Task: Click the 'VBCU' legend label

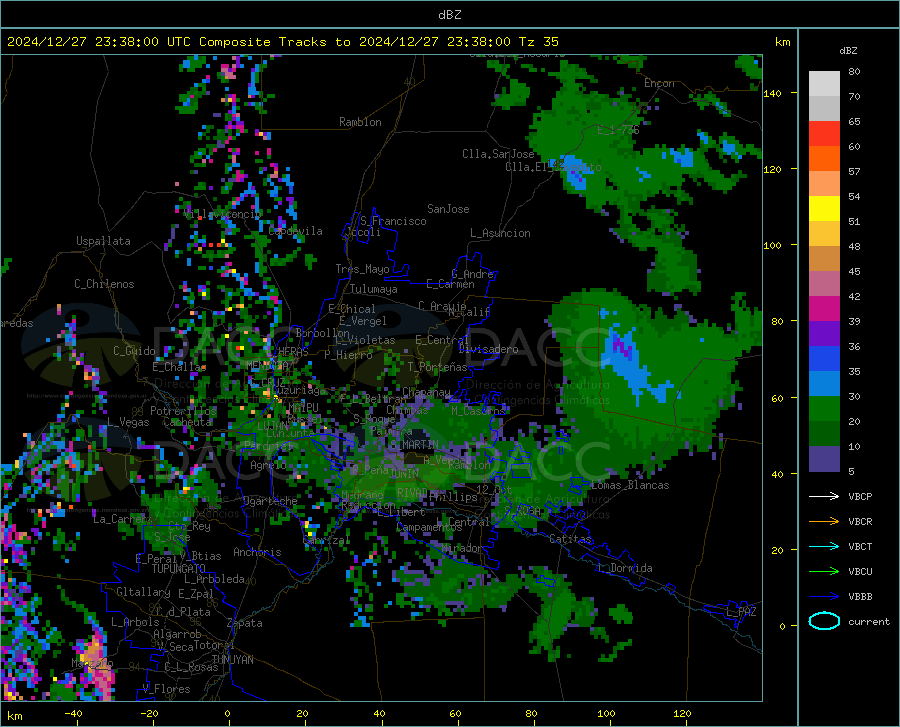Action: (860, 571)
